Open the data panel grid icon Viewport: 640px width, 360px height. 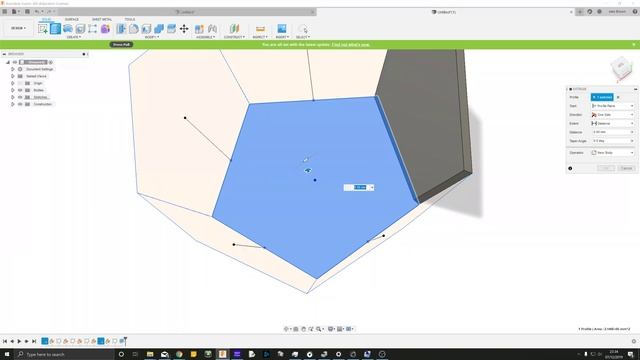(5, 11)
